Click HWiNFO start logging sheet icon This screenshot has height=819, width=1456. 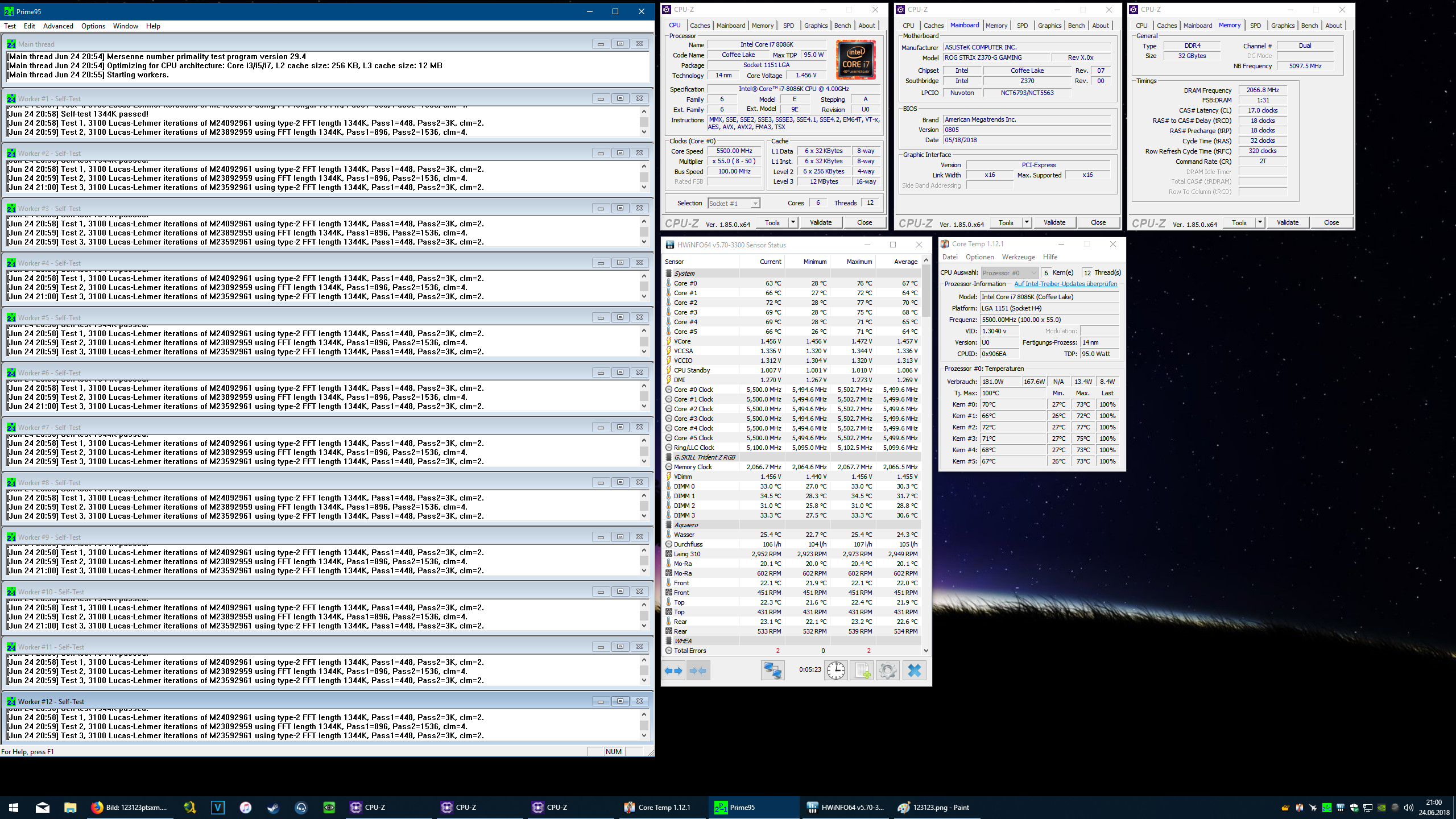click(x=862, y=671)
